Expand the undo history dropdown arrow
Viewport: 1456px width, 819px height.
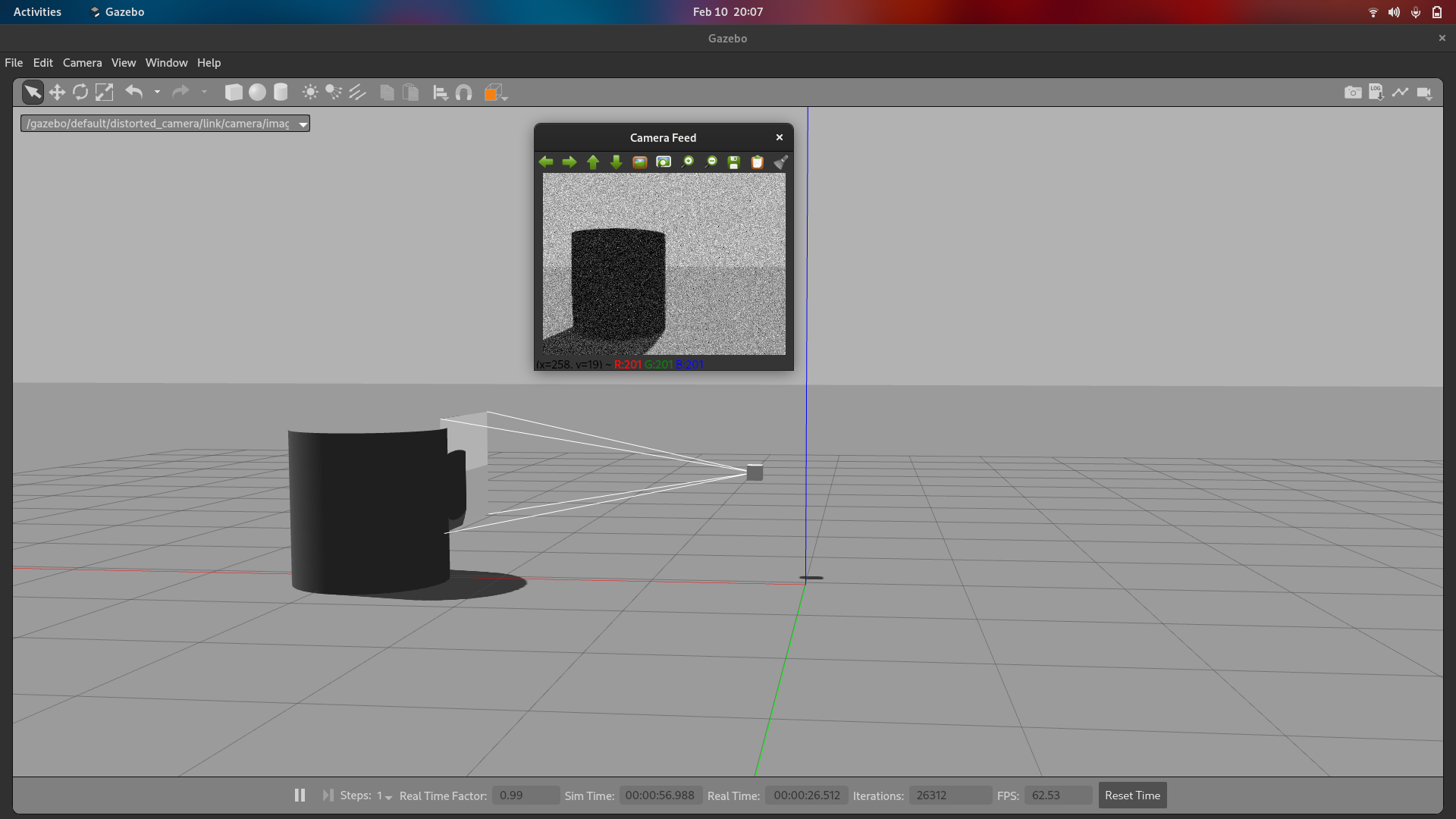point(157,93)
